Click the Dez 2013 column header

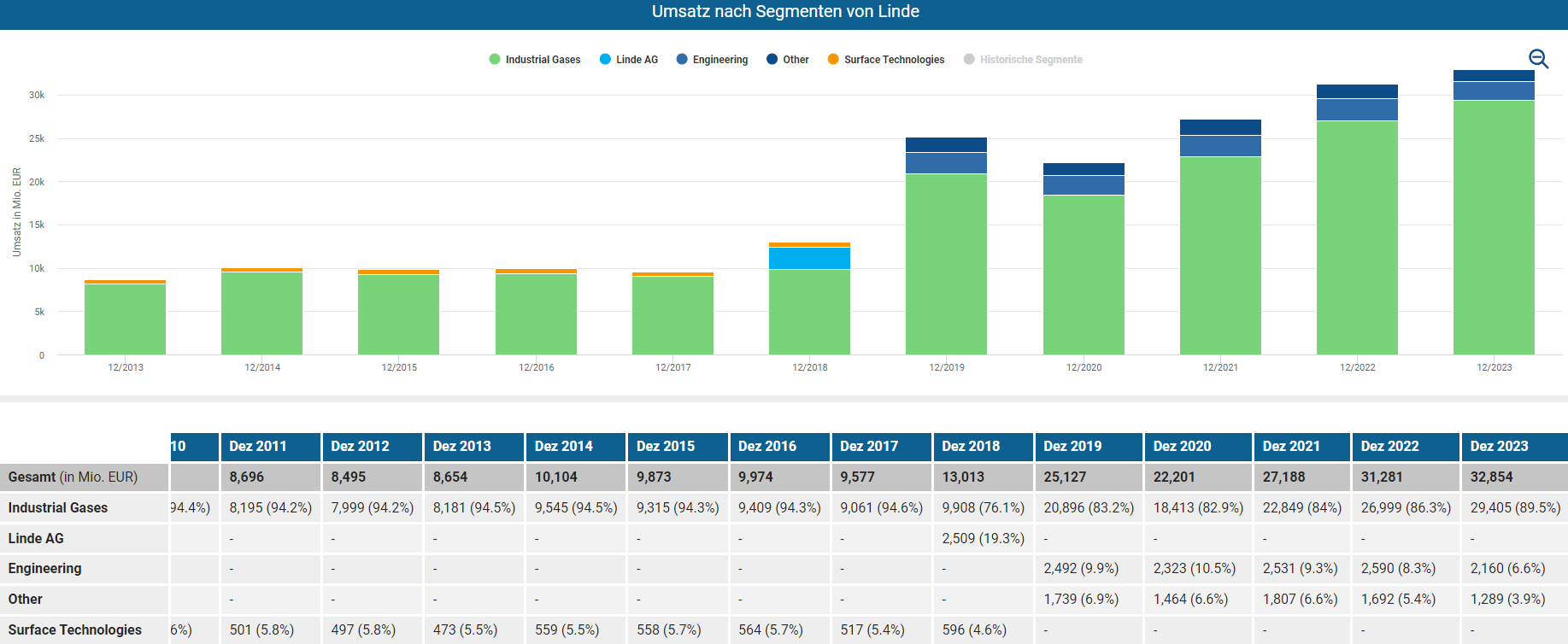pos(474,447)
